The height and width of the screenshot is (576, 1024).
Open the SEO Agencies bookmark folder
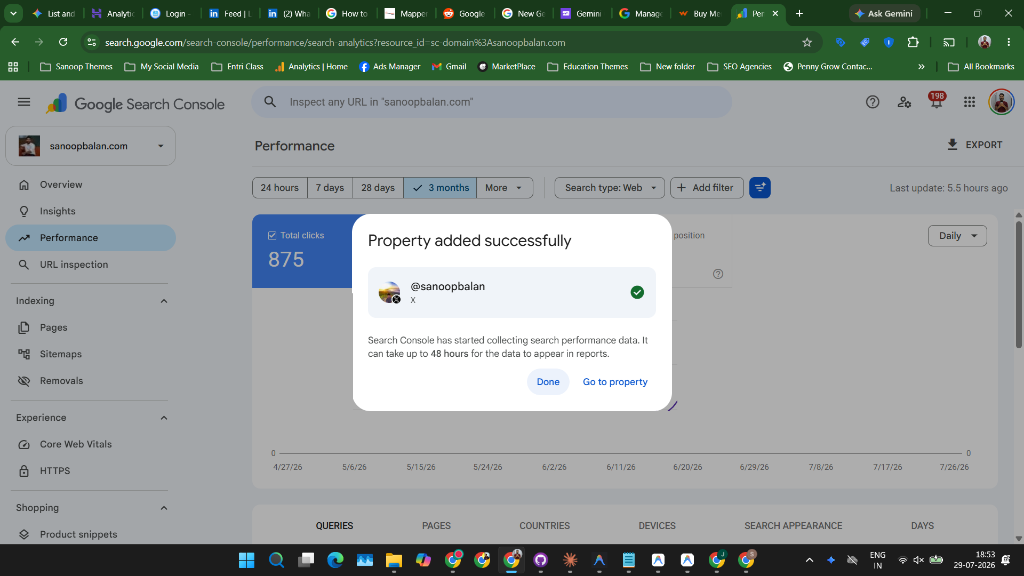(739, 67)
